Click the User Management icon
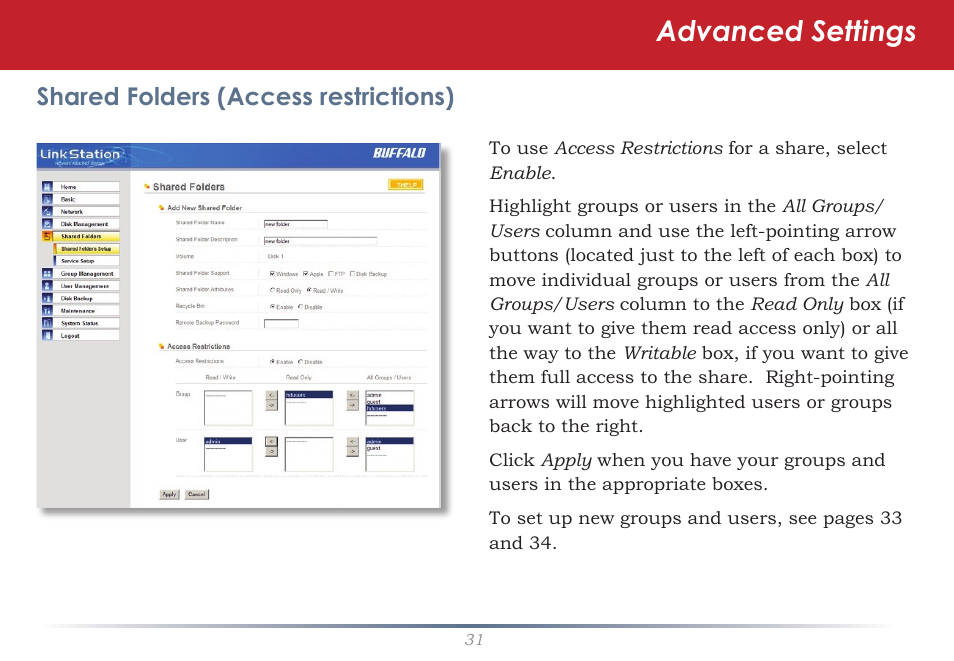 [x=47, y=285]
